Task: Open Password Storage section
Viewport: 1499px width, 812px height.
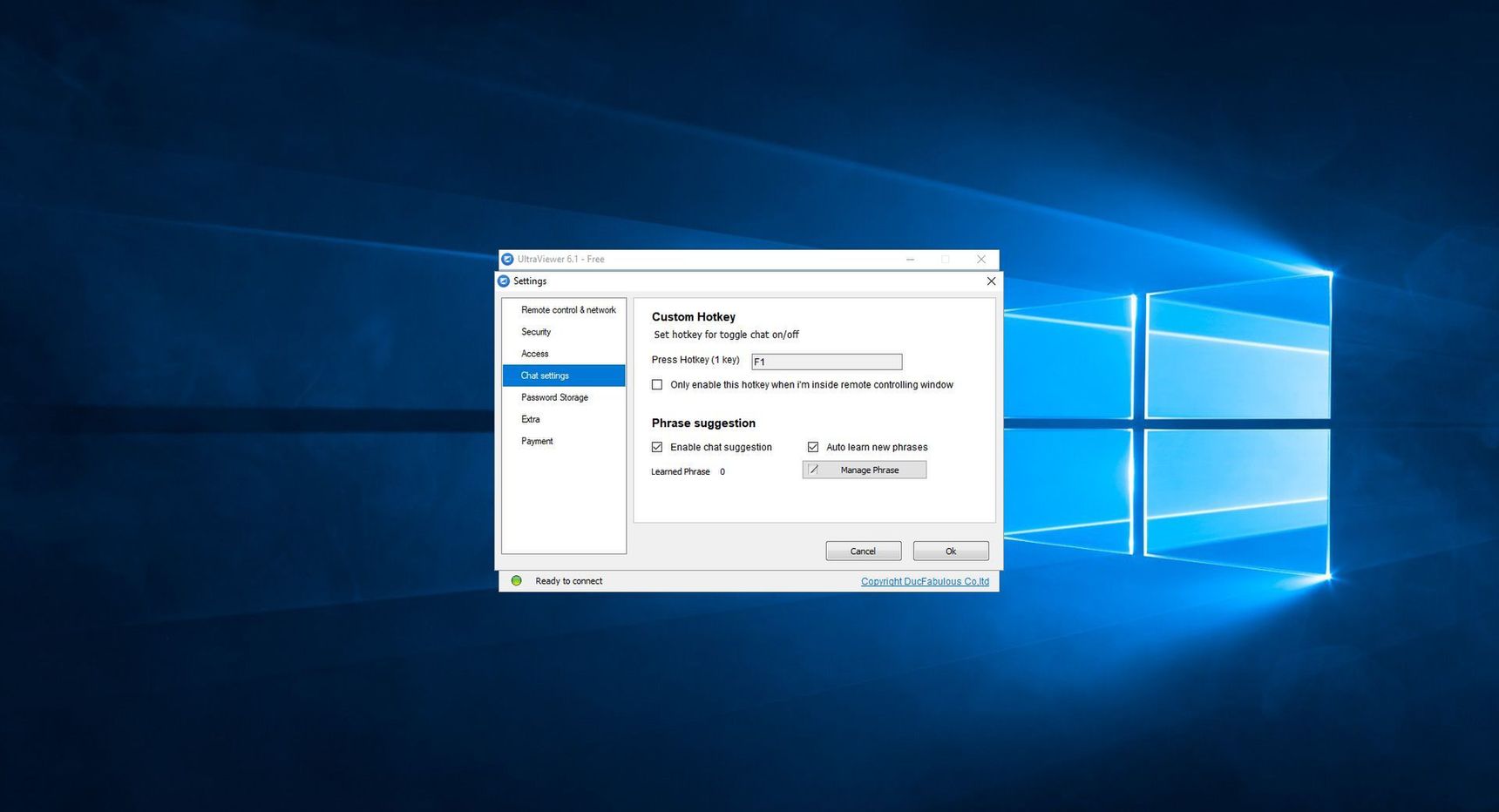Action: (564, 397)
